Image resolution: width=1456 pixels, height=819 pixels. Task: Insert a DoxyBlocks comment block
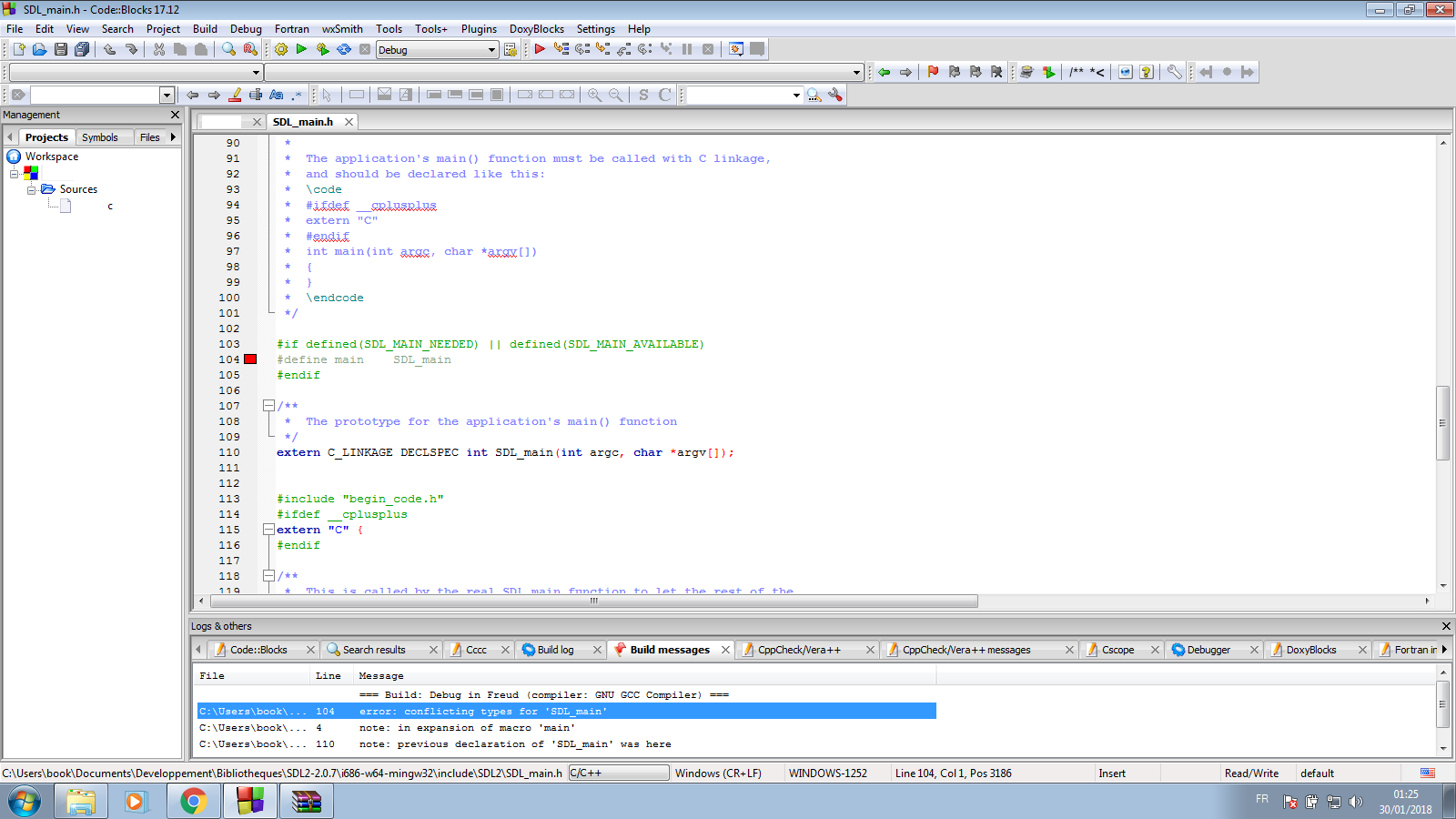coord(1086,72)
